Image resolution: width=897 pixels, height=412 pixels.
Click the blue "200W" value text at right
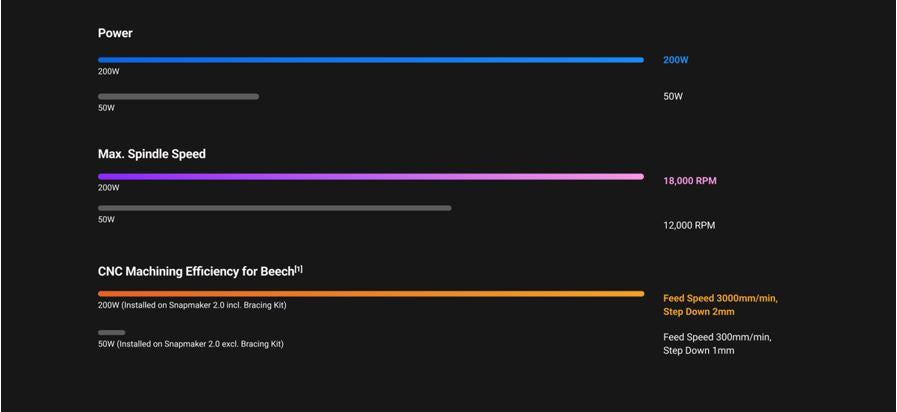675,60
